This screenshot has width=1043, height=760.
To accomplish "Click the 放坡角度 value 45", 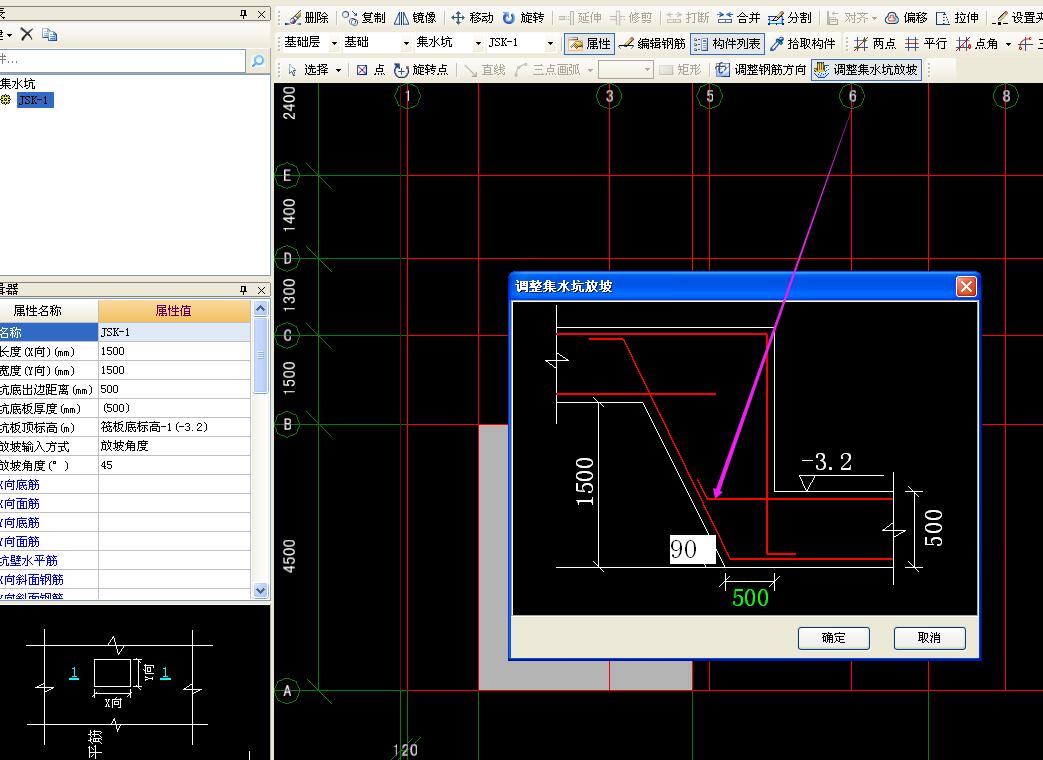I will pyautogui.click(x=174, y=465).
